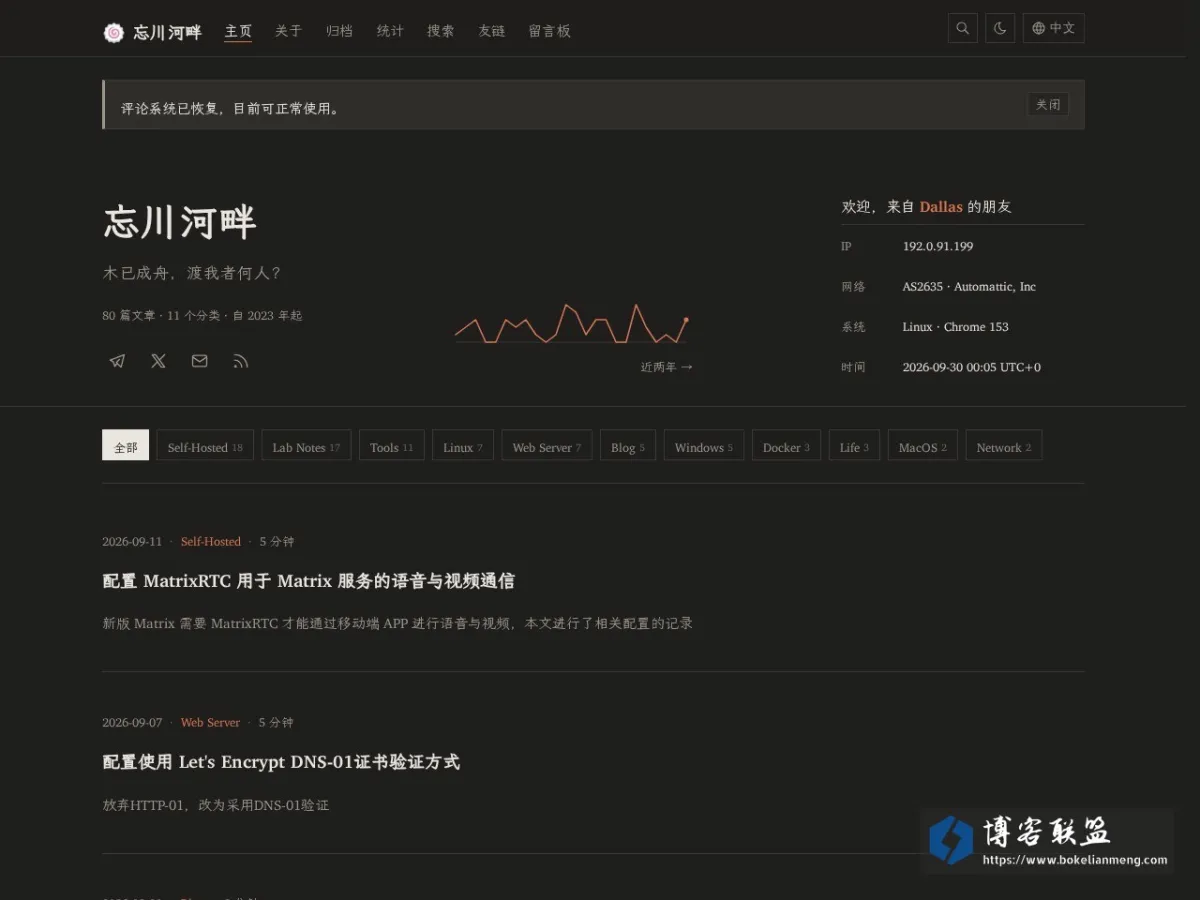Filter by Self-Hosted 18 category
Screen dimensions: 1200x900
205,446
